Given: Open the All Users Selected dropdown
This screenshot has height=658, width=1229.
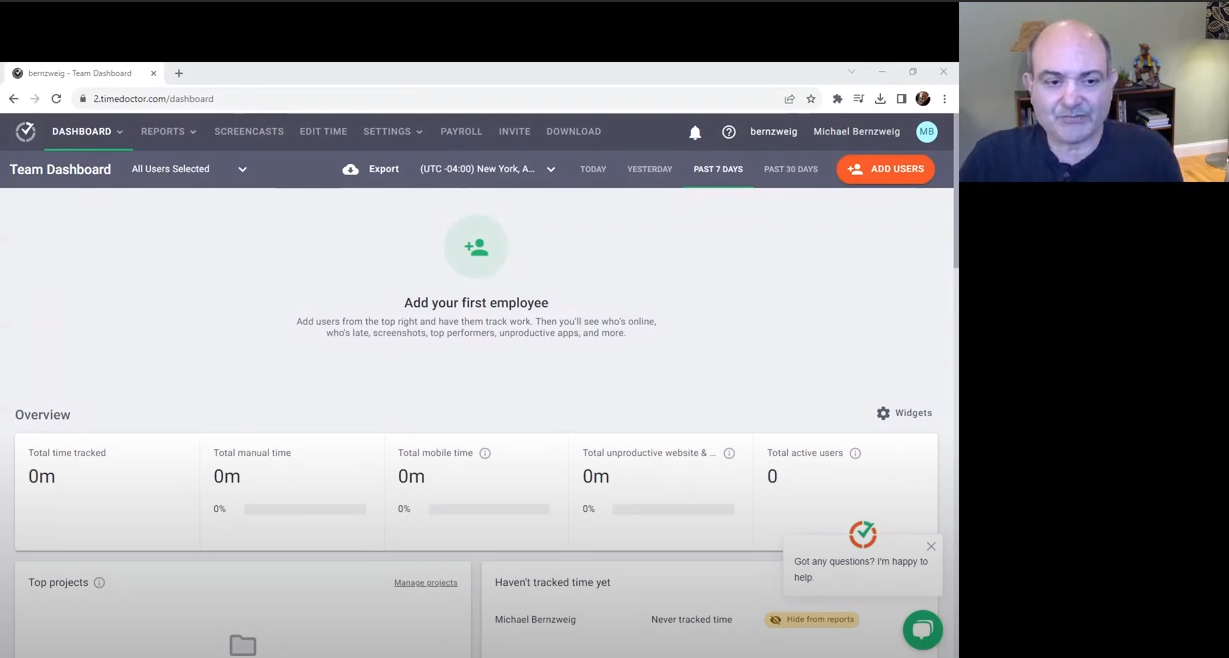Looking at the screenshot, I should pyautogui.click(x=189, y=169).
